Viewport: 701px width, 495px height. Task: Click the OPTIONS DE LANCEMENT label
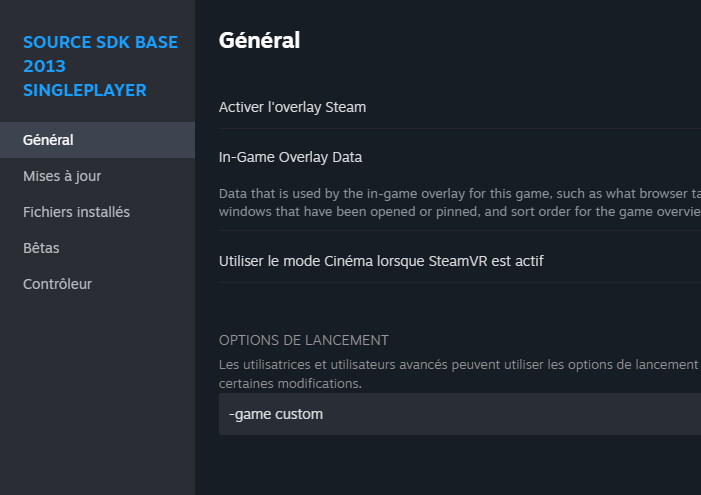(x=304, y=340)
